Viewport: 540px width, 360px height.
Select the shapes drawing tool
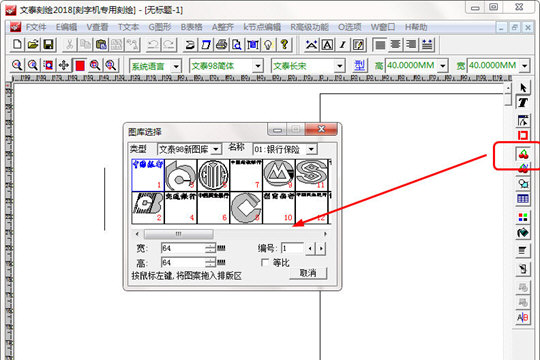tap(523, 183)
